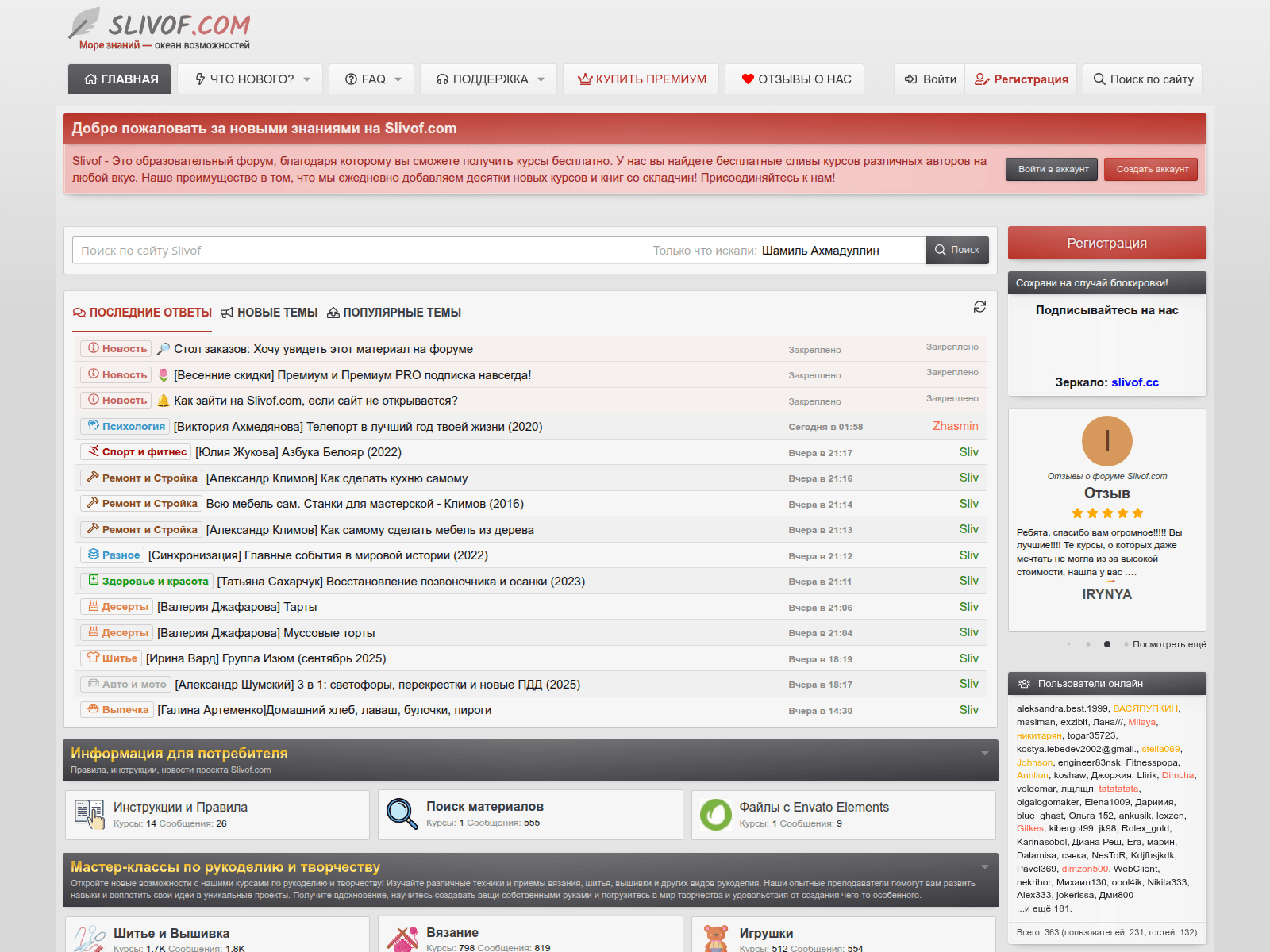Open Zhasmin's user profile link
The height and width of the screenshot is (952, 1270).
pyautogui.click(x=955, y=426)
